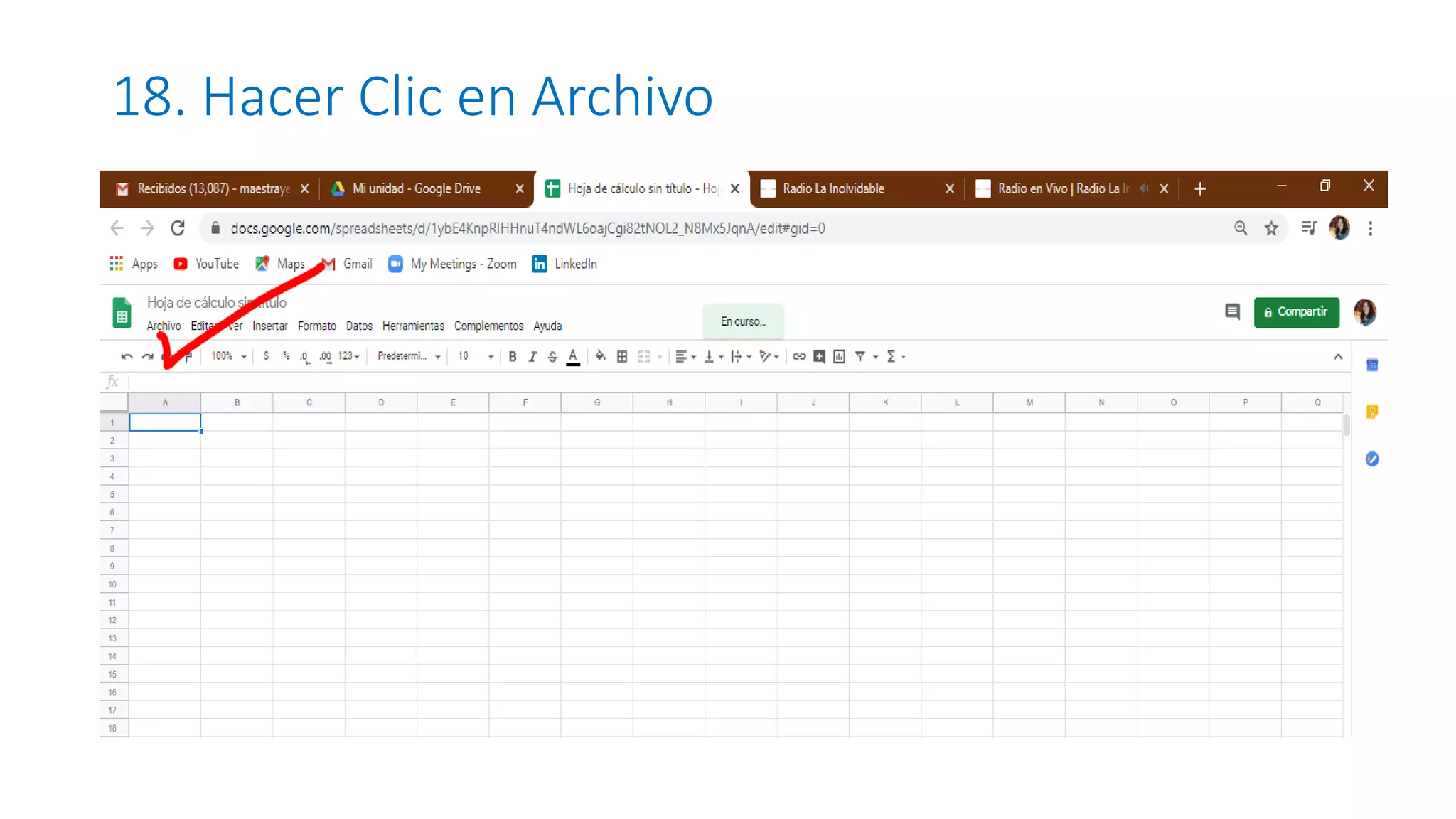Toggle italic formatting

[x=532, y=357]
